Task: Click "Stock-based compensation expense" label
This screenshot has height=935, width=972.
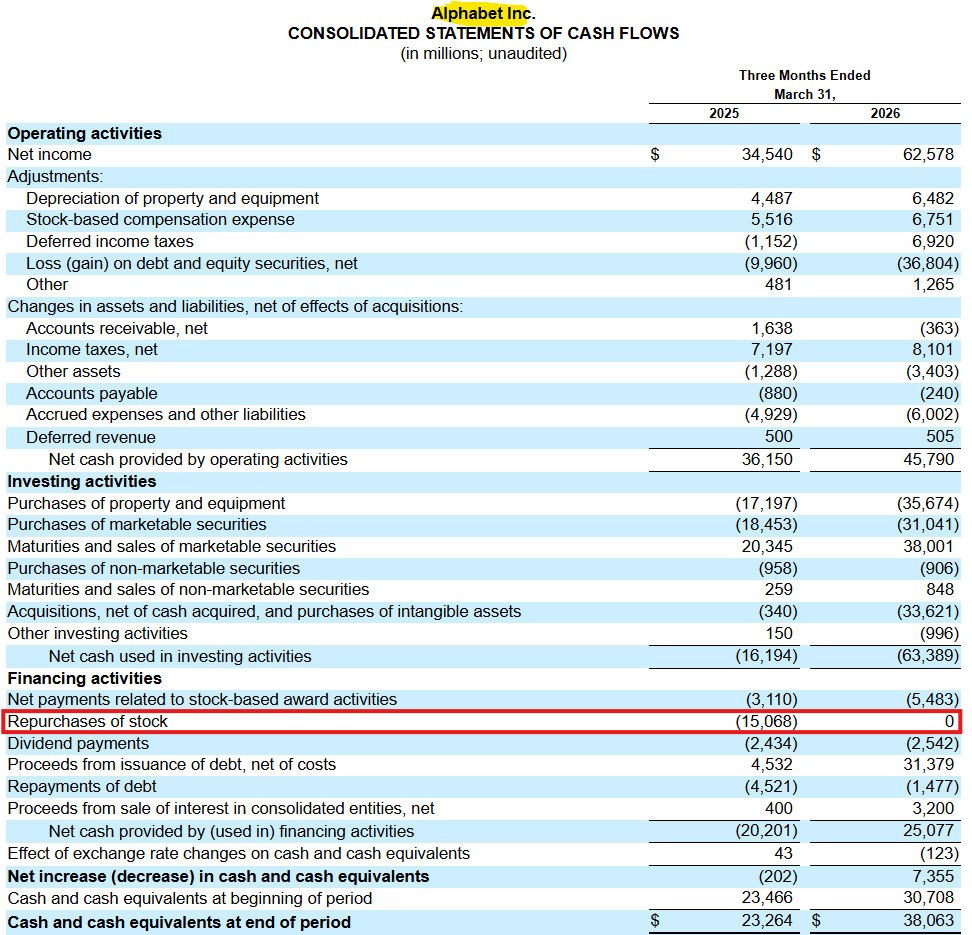Action: click(x=160, y=219)
